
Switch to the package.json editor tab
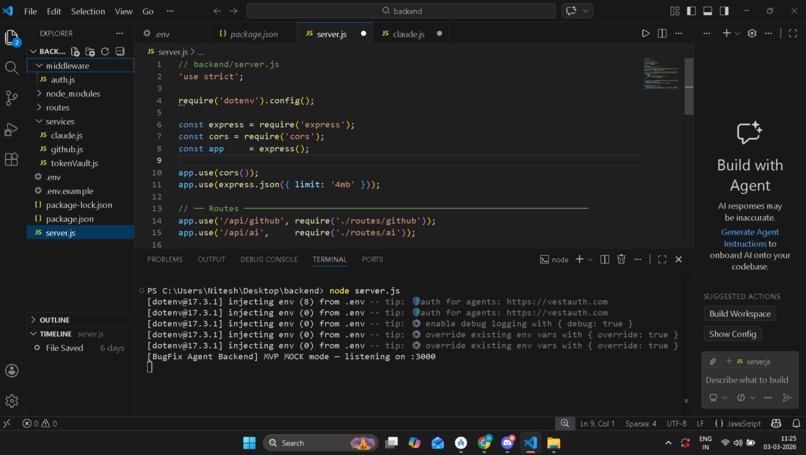pos(253,34)
